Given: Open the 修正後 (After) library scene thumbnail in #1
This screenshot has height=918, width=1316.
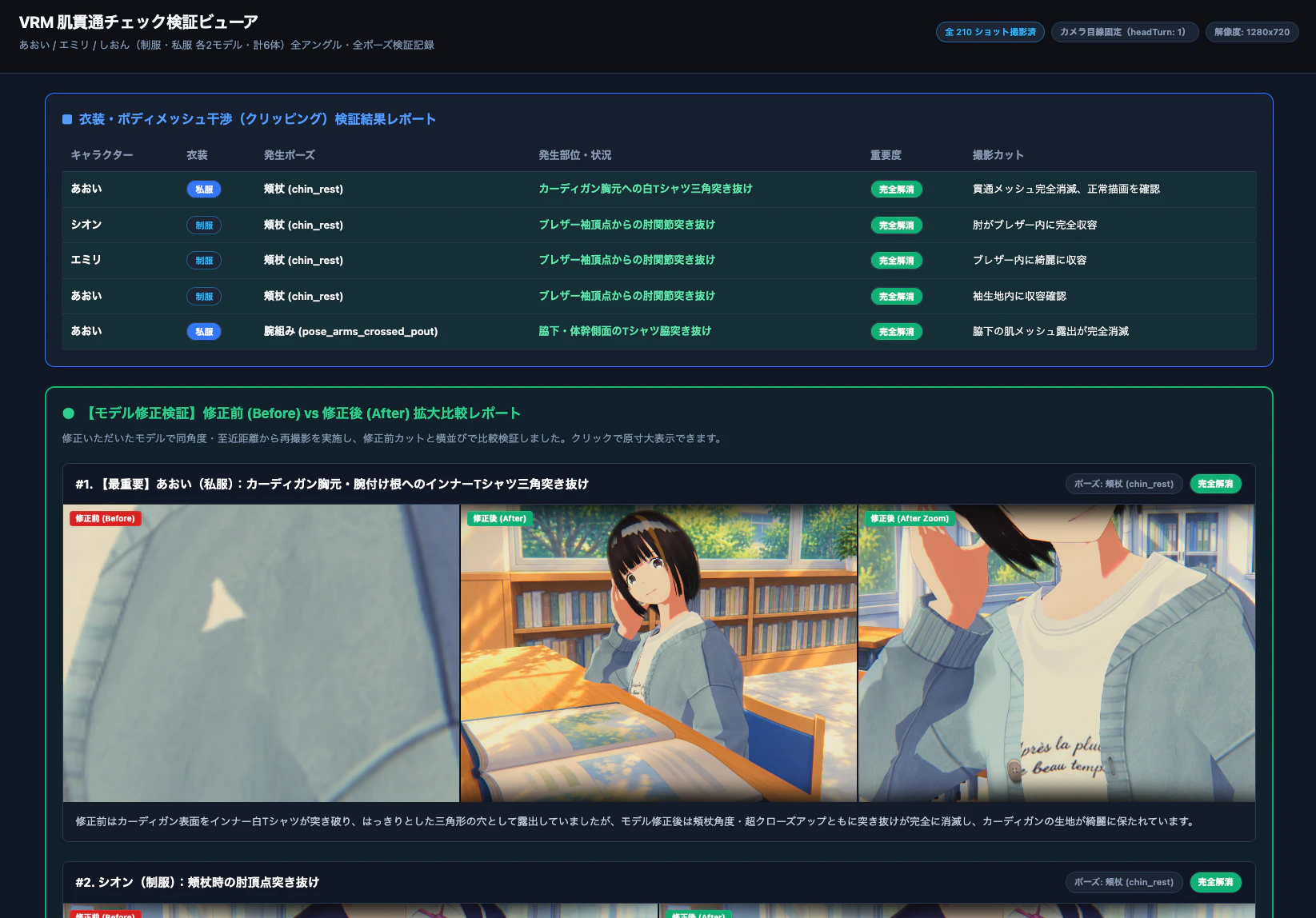Looking at the screenshot, I should pyautogui.click(x=658, y=653).
